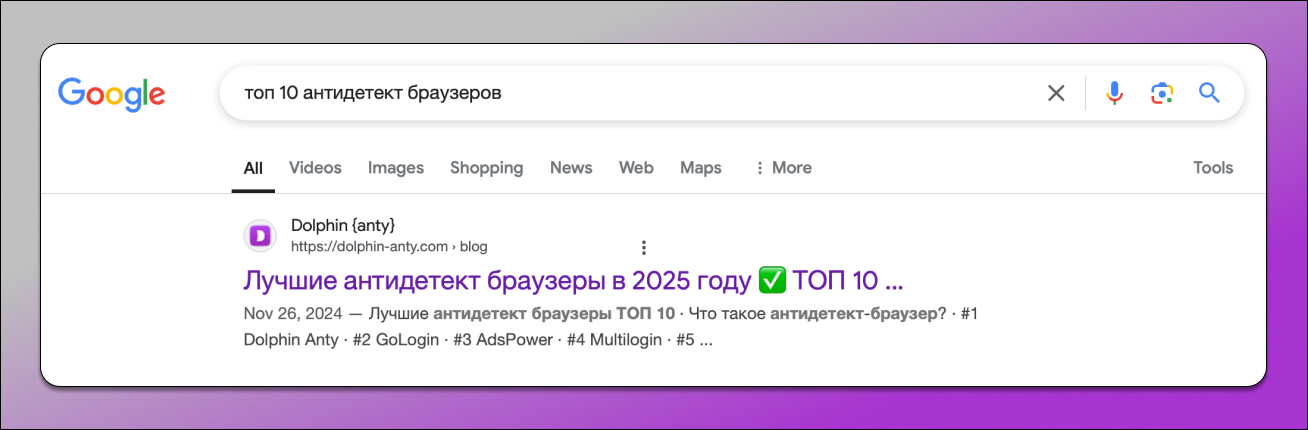This screenshot has width=1308, height=430.
Task: Start voice search with the microphone icon
Action: (x=1114, y=93)
